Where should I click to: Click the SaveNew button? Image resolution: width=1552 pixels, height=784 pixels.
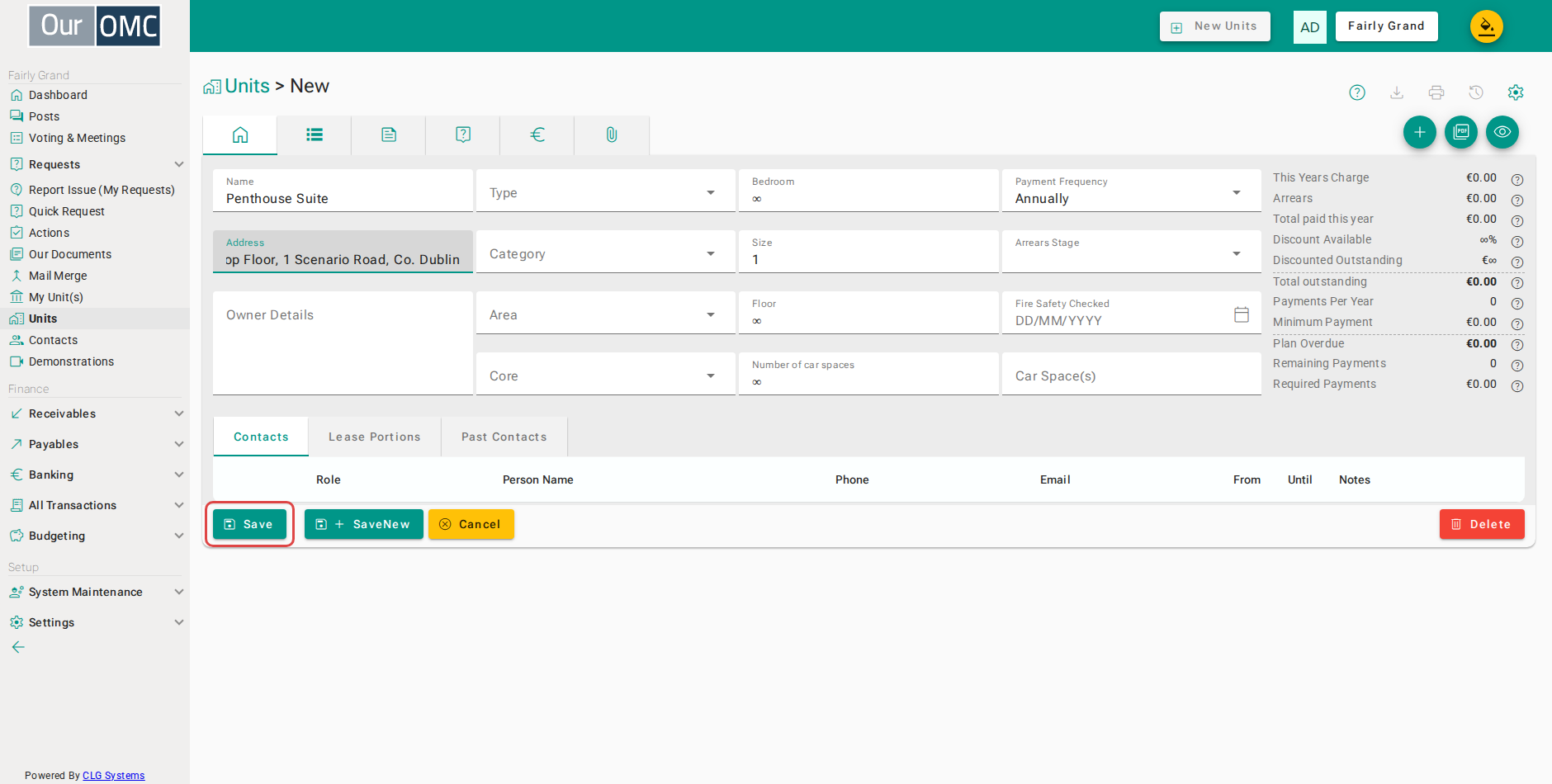364,524
